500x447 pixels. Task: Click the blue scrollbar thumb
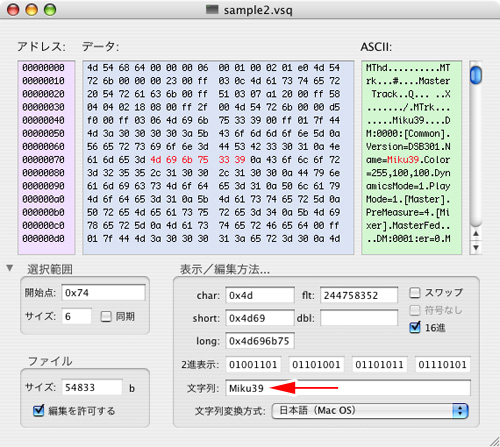point(476,75)
